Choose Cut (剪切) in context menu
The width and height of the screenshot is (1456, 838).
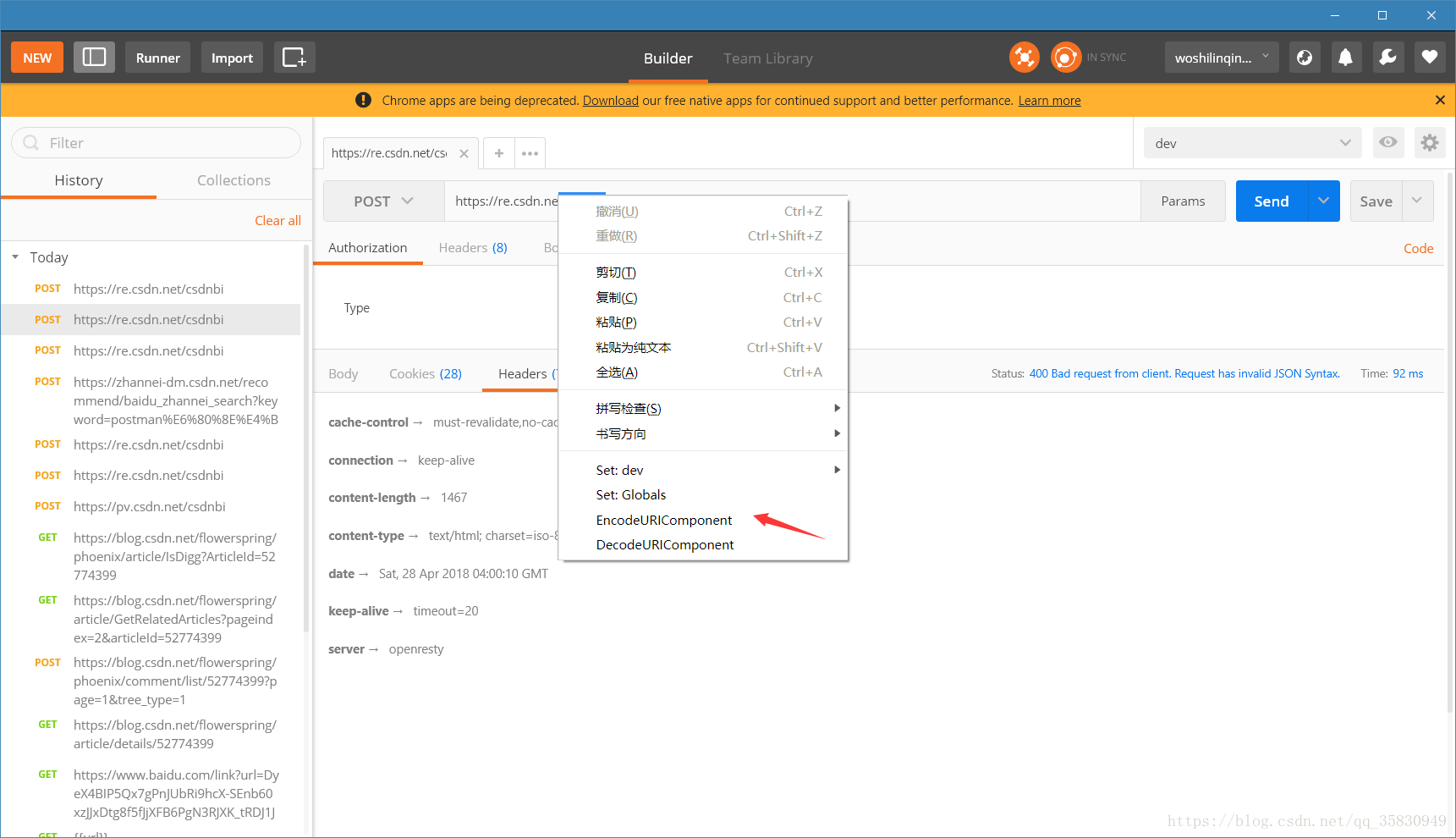tap(704, 273)
